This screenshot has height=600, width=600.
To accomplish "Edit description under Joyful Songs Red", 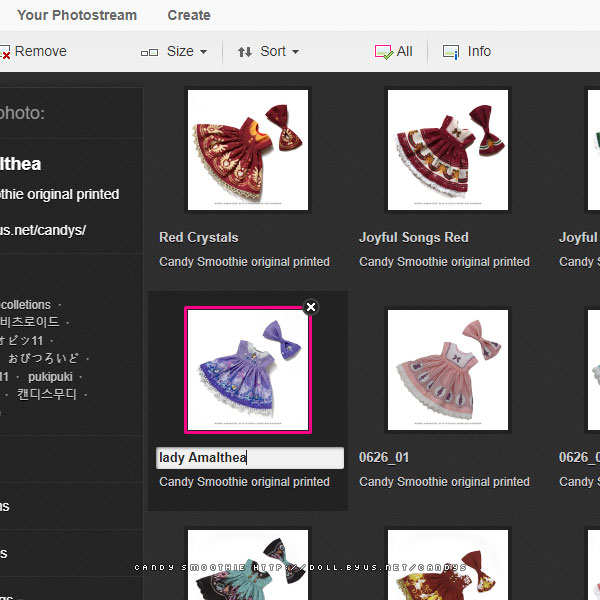I will click(x=444, y=262).
